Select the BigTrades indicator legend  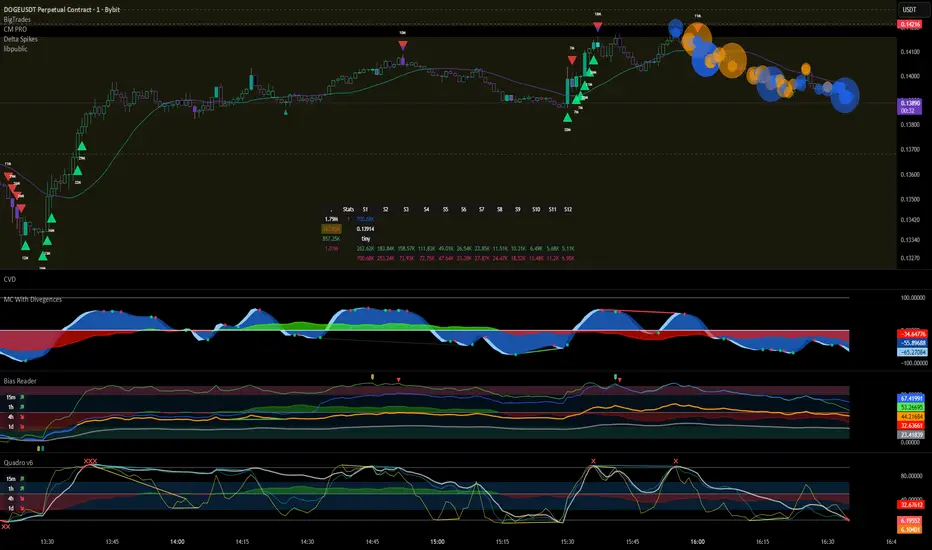(17, 20)
